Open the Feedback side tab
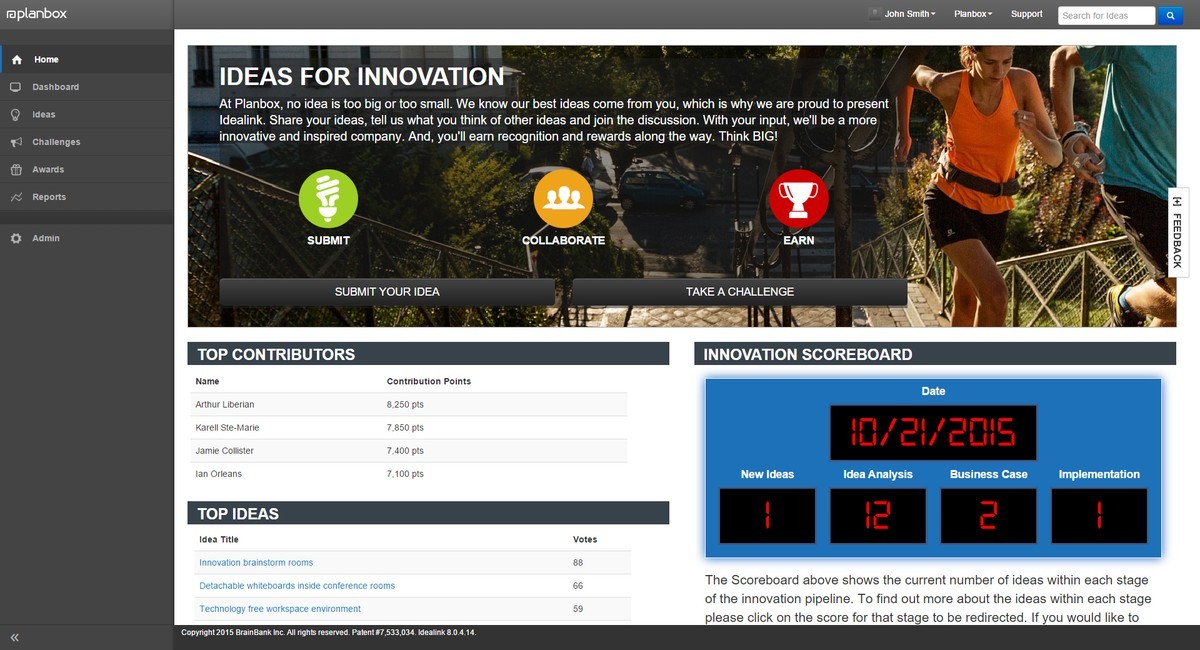The height and width of the screenshot is (650, 1200). click(x=1178, y=232)
